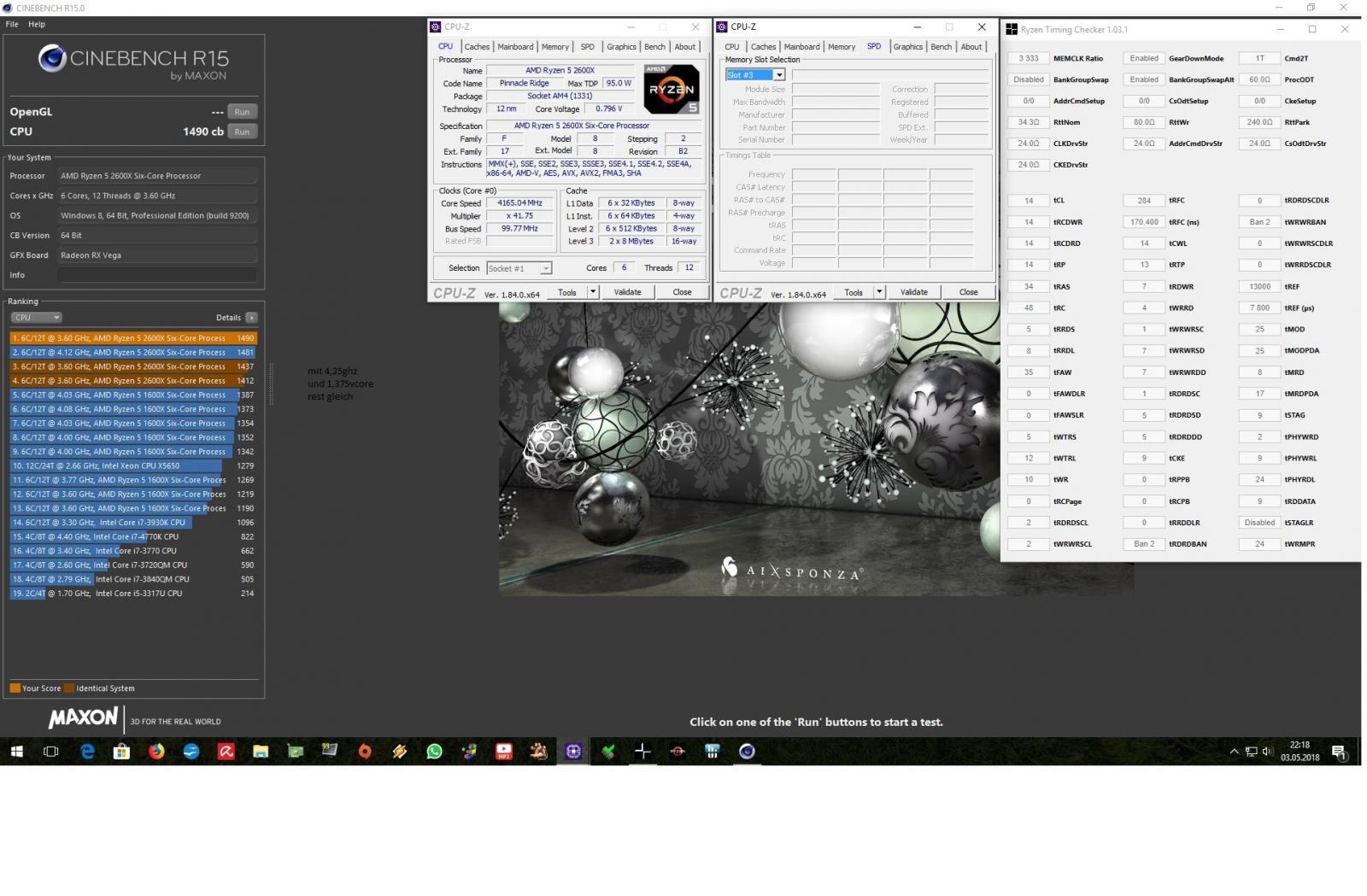The width and height of the screenshot is (1367, 896).
Task: Show hidden system tray icons
Action: [x=1234, y=752]
